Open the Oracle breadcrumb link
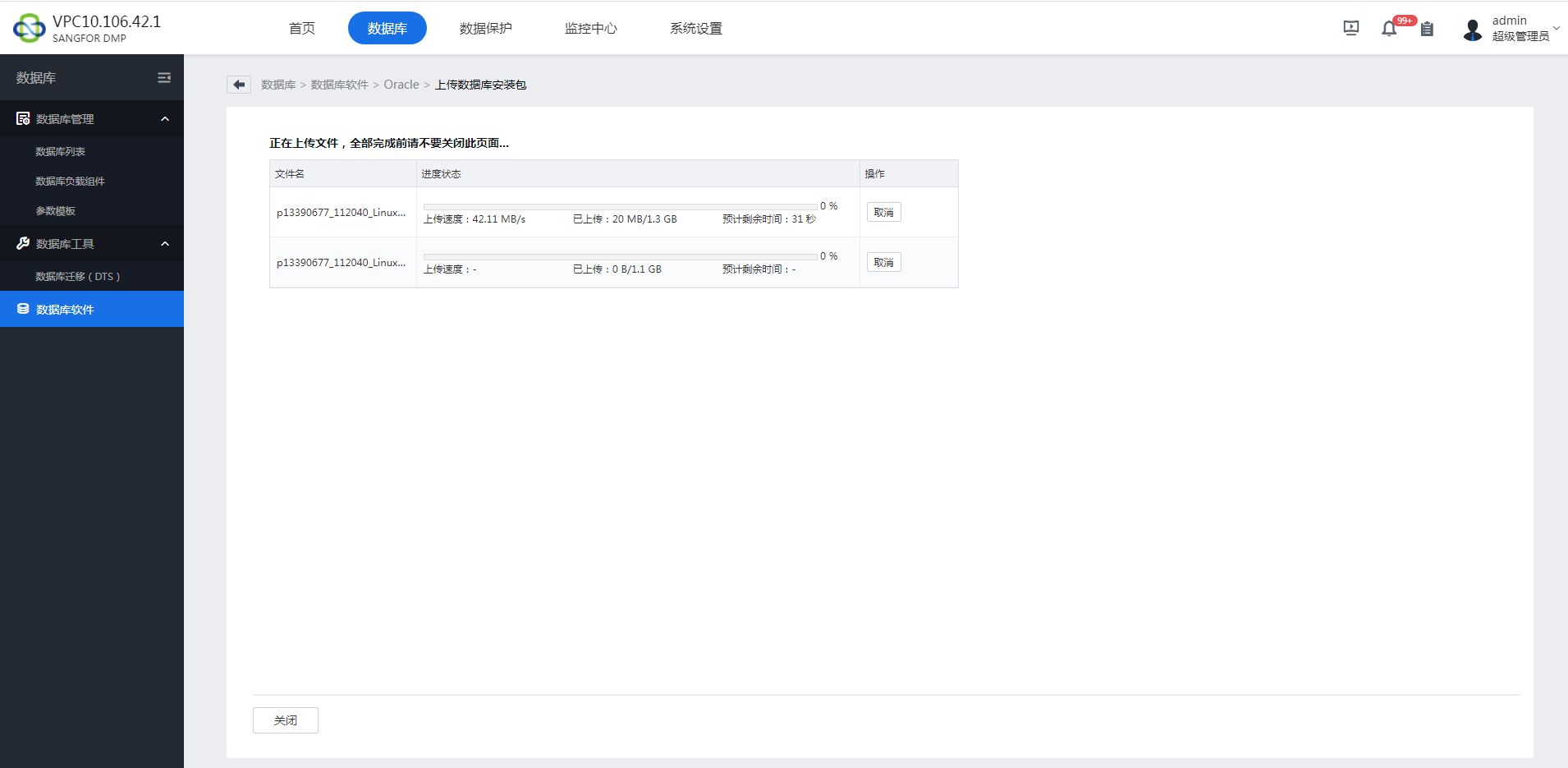The image size is (1568, 768). (x=401, y=84)
